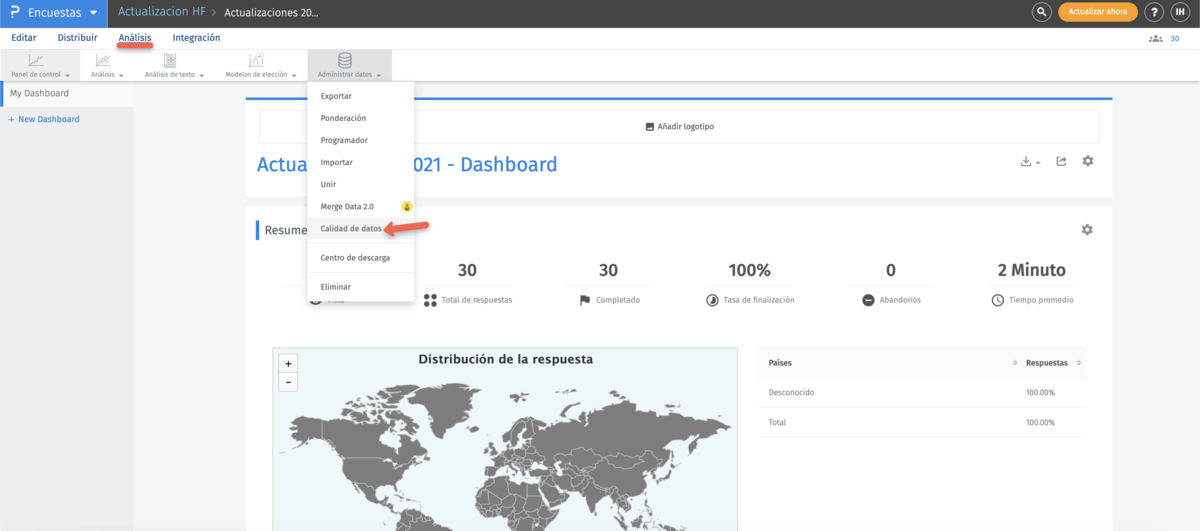The height and width of the screenshot is (531, 1200).
Task: Click the Tasa de finalización icon
Action: (711, 299)
